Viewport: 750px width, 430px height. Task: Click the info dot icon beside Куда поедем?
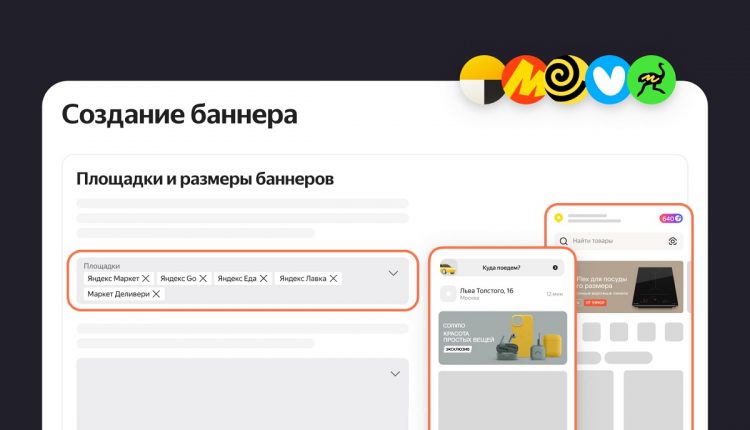point(555,268)
